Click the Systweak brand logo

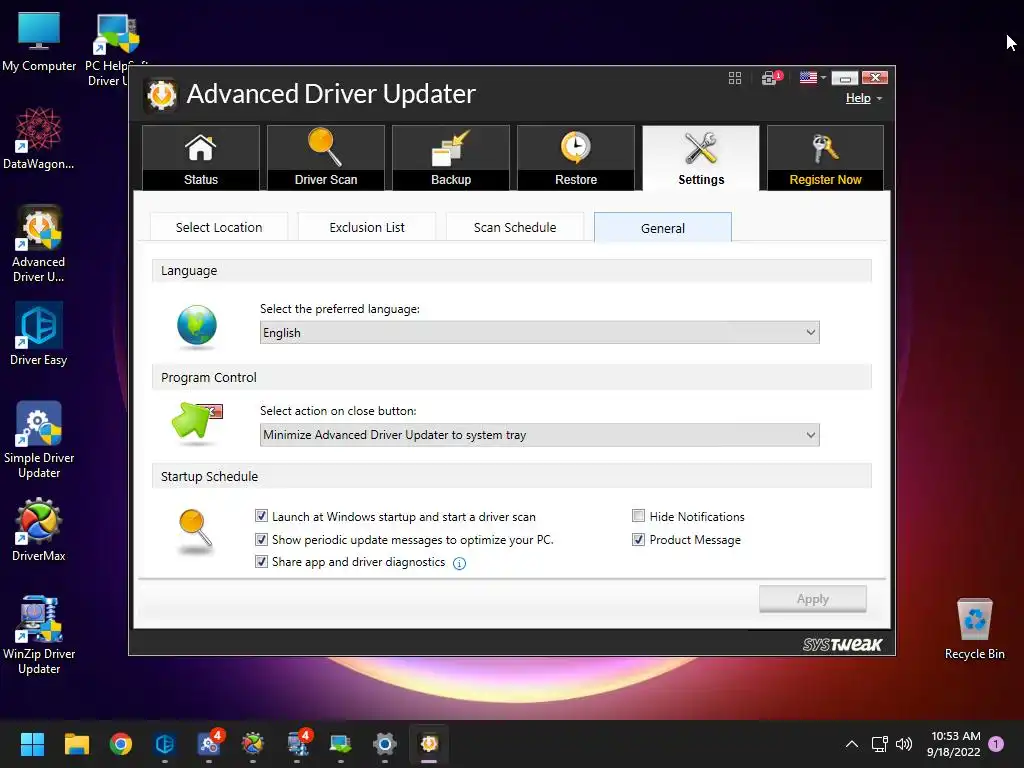tap(842, 645)
